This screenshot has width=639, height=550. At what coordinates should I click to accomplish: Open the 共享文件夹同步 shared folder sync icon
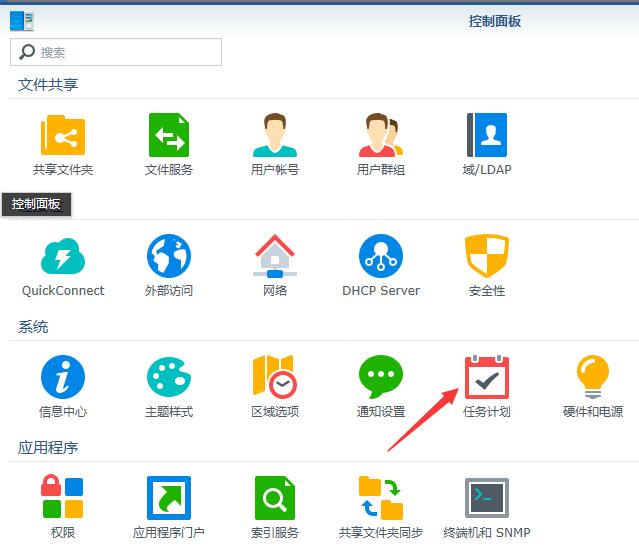click(x=381, y=498)
